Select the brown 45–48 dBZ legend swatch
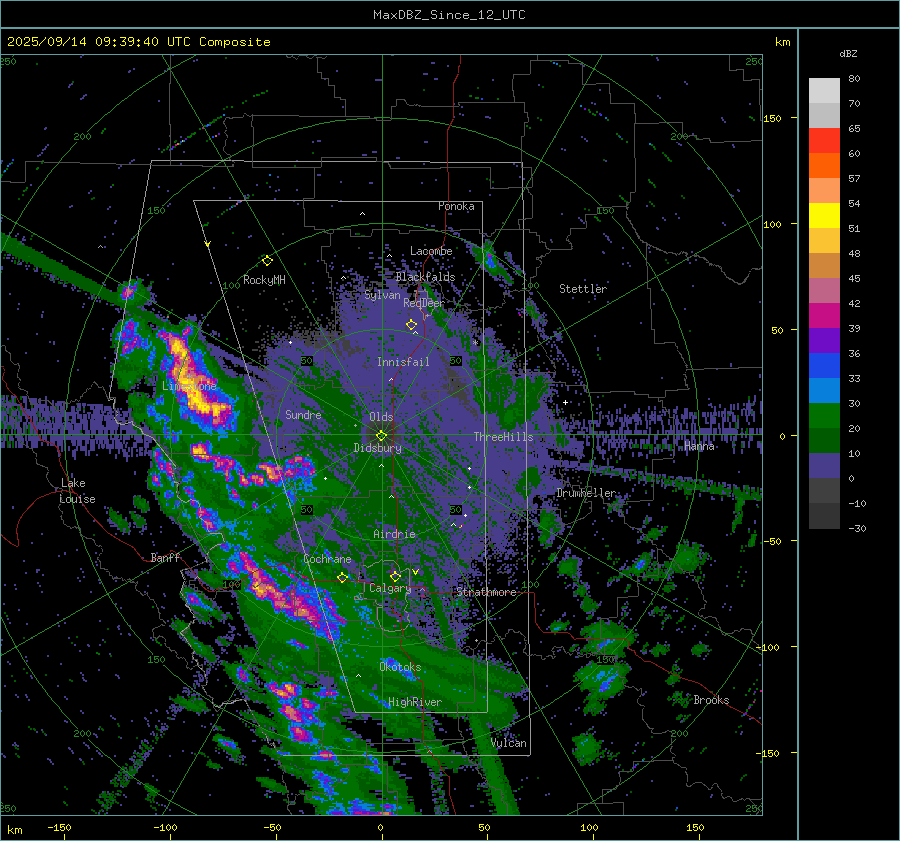The width and height of the screenshot is (900, 841). pos(824,266)
